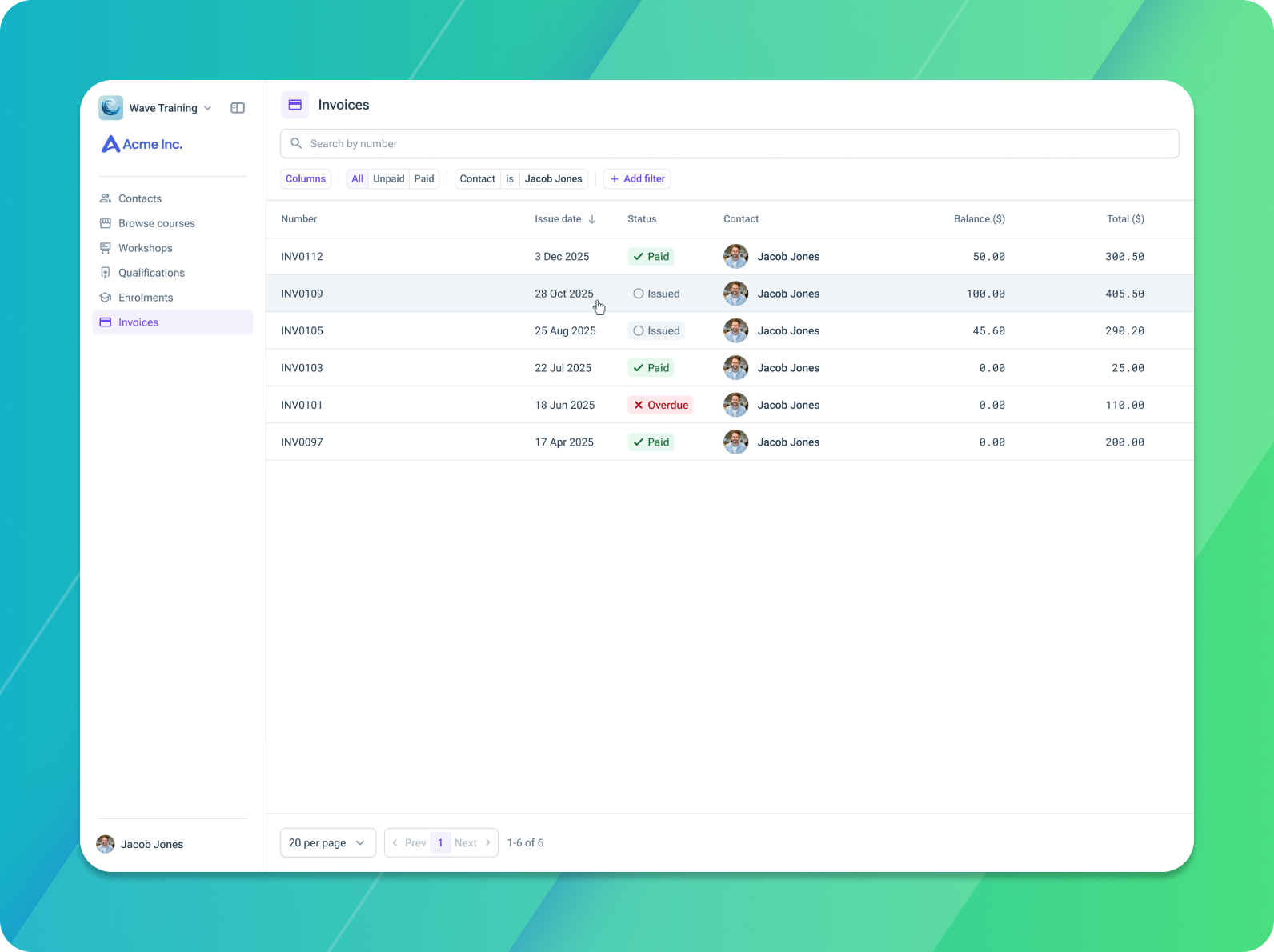Click the Invoices page header icon
The width and height of the screenshot is (1274, 952).
pyautogui.click(x=294, y=105)
